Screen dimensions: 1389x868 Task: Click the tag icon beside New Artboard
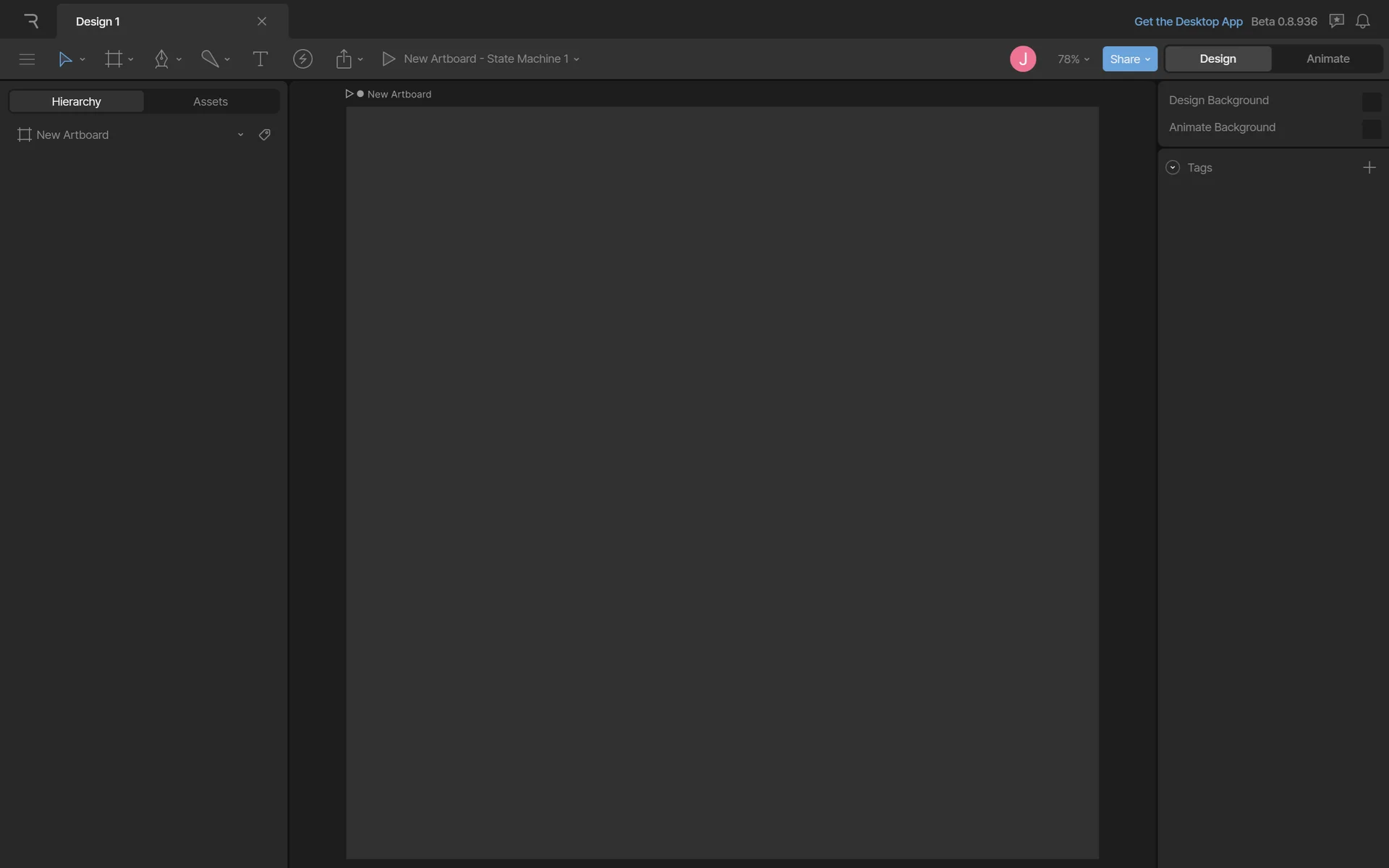(265, 135)
